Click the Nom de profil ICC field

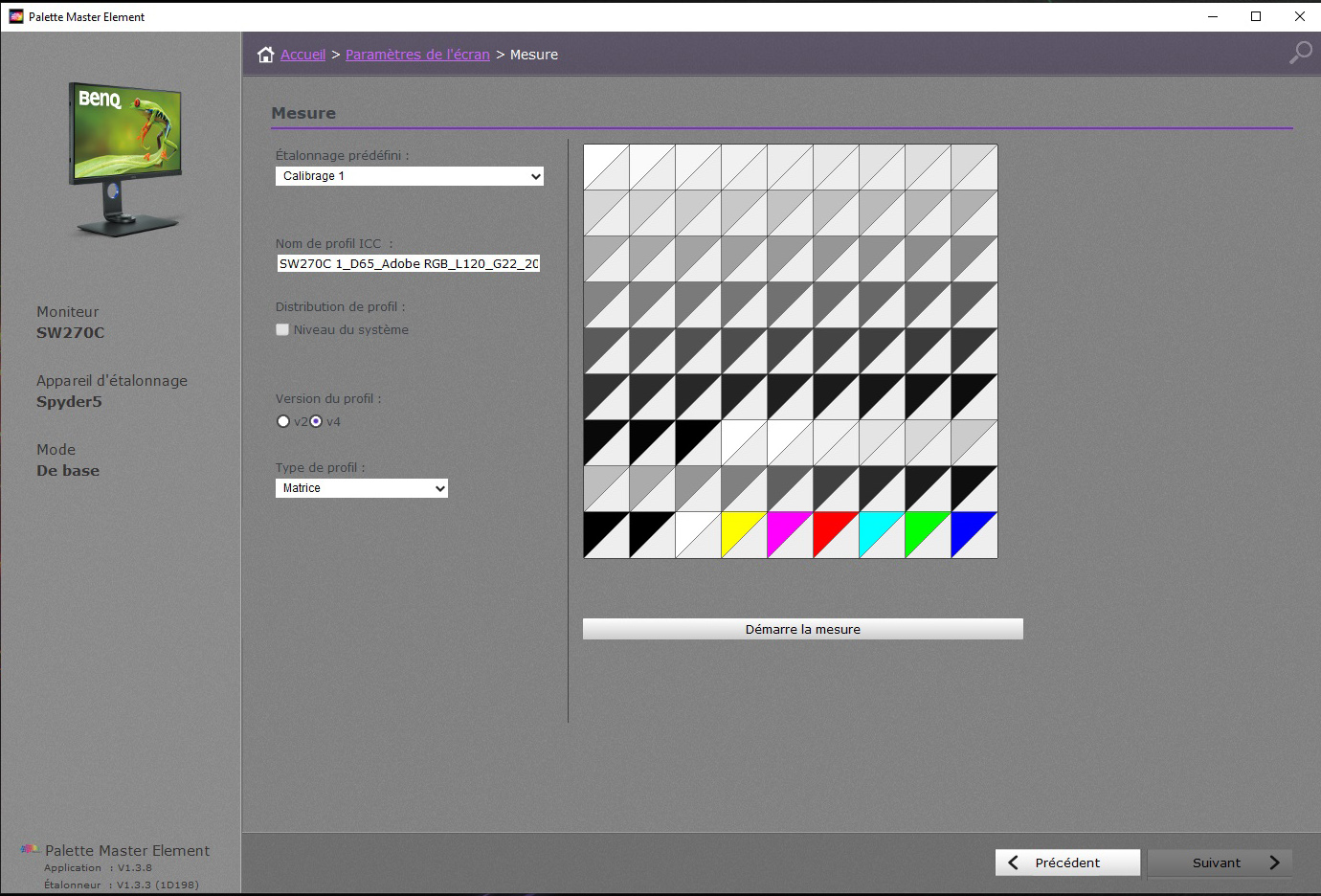click(409, 263)
